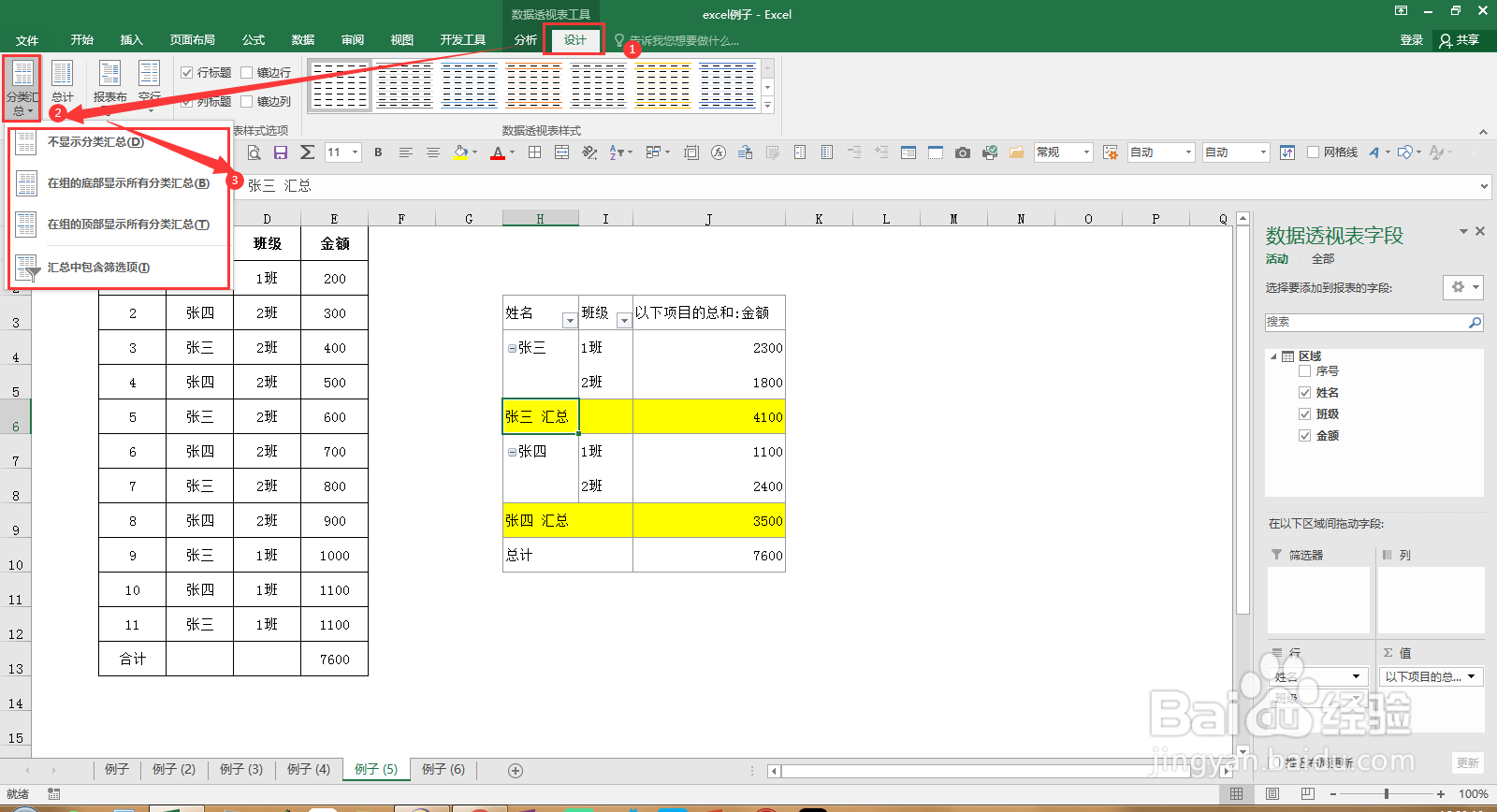The width and height of the screenshot is (1497, 812).
Task: Select 在组的顶部显示所有分类汇总 option
Action: pyautogui.click(x=119, y=225)
